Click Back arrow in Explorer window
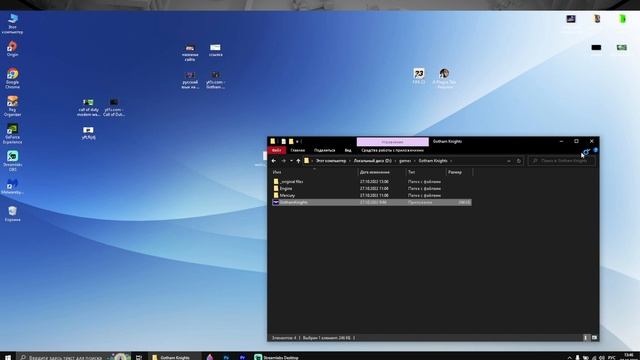The width and height of the screenshot is (640, 360). [273, 161]
